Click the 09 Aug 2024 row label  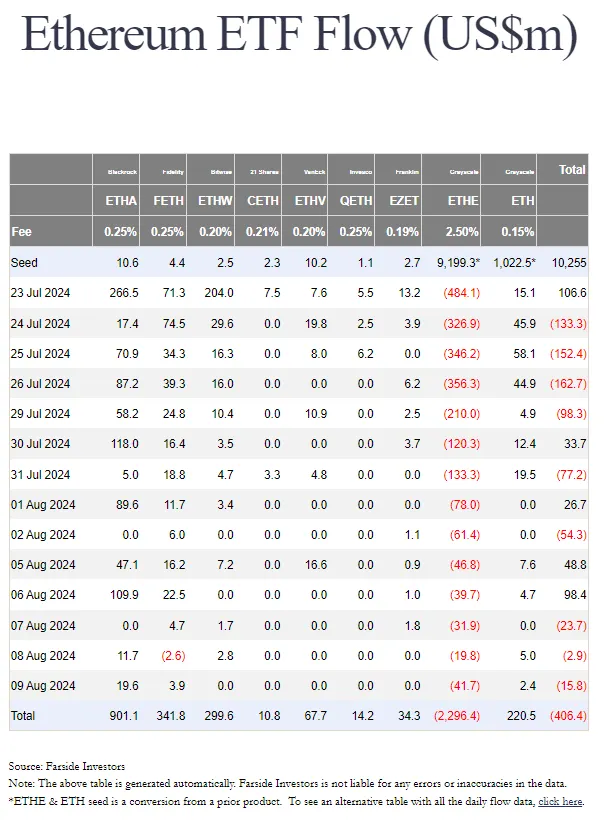pos(43,686)
